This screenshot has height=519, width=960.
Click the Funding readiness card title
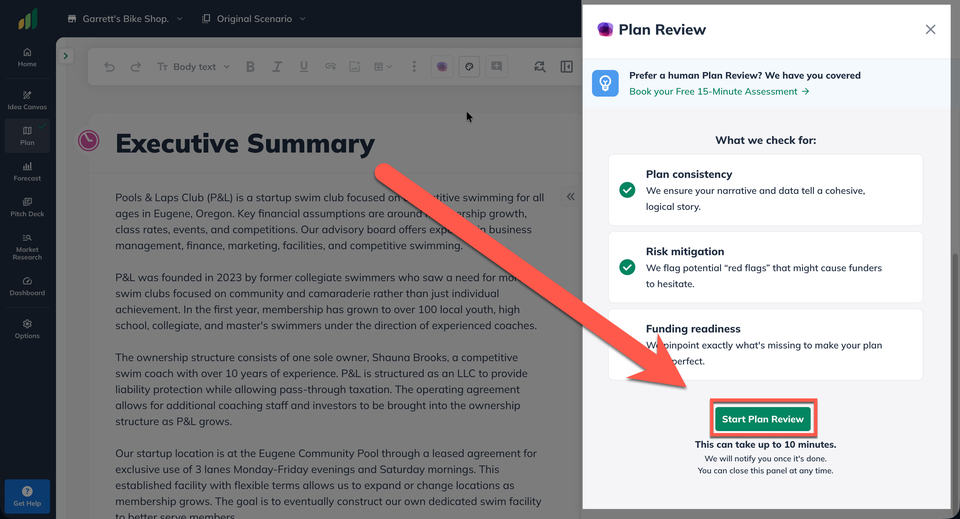click(693, 329)
